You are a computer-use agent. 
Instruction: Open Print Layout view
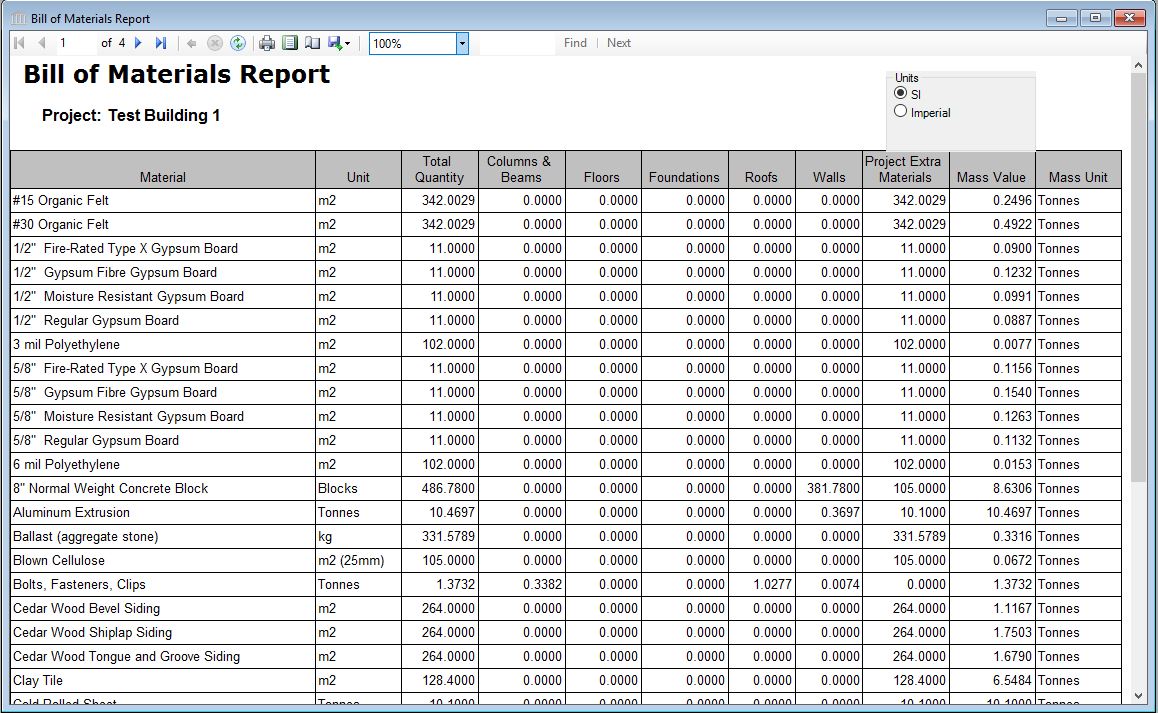coord(289,42)
